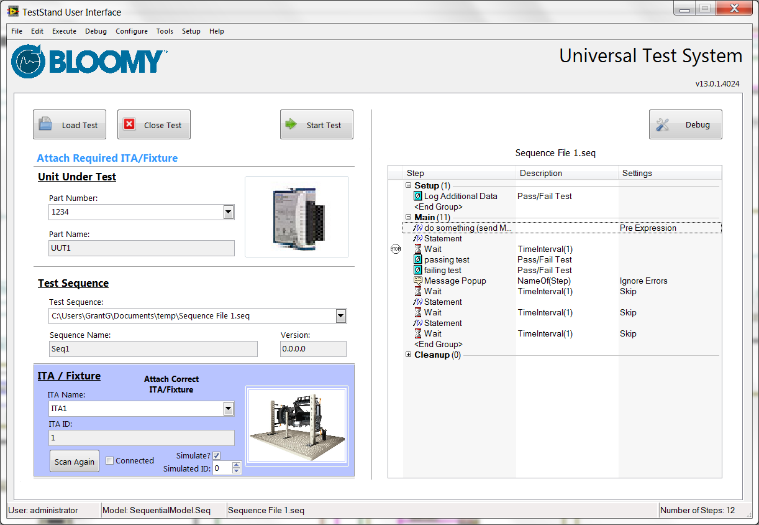Click the Setup group's End Group row
This screenshot has height=525, width=759.
pos(438,207)
